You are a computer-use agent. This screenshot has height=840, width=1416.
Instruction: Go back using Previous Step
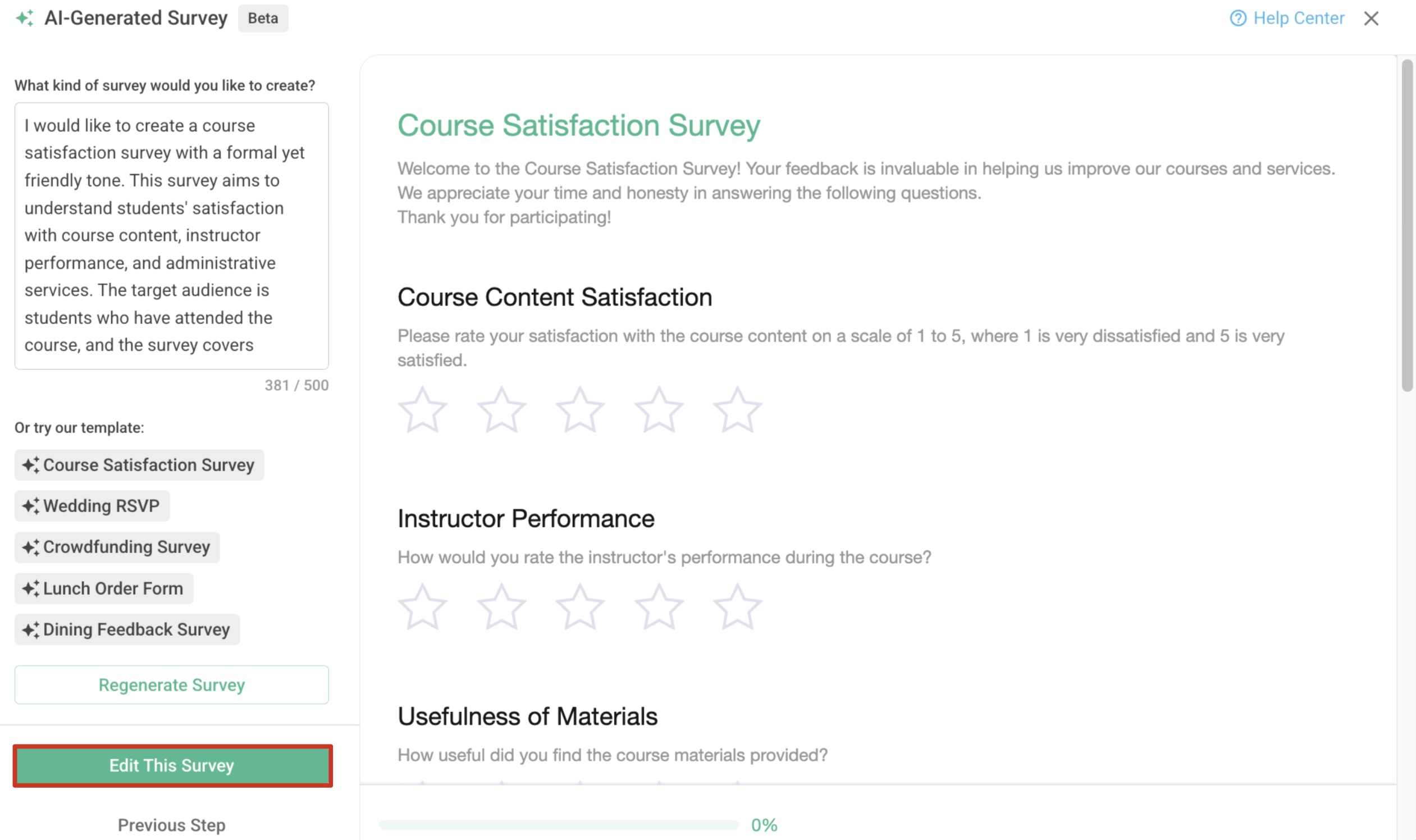(x=171, y=825)
